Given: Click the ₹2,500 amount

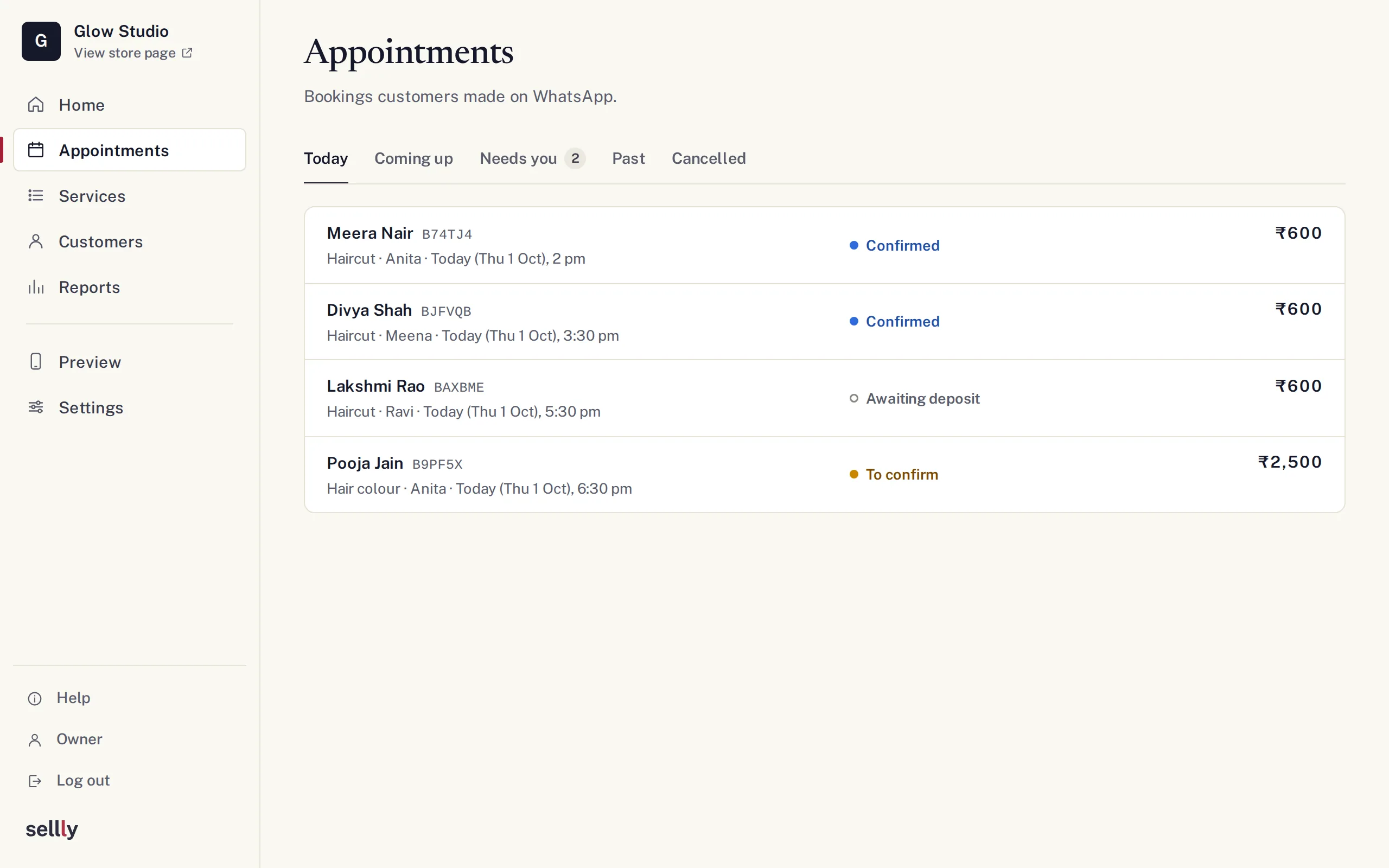Looking at the screenshot, I should (1290, 462).
